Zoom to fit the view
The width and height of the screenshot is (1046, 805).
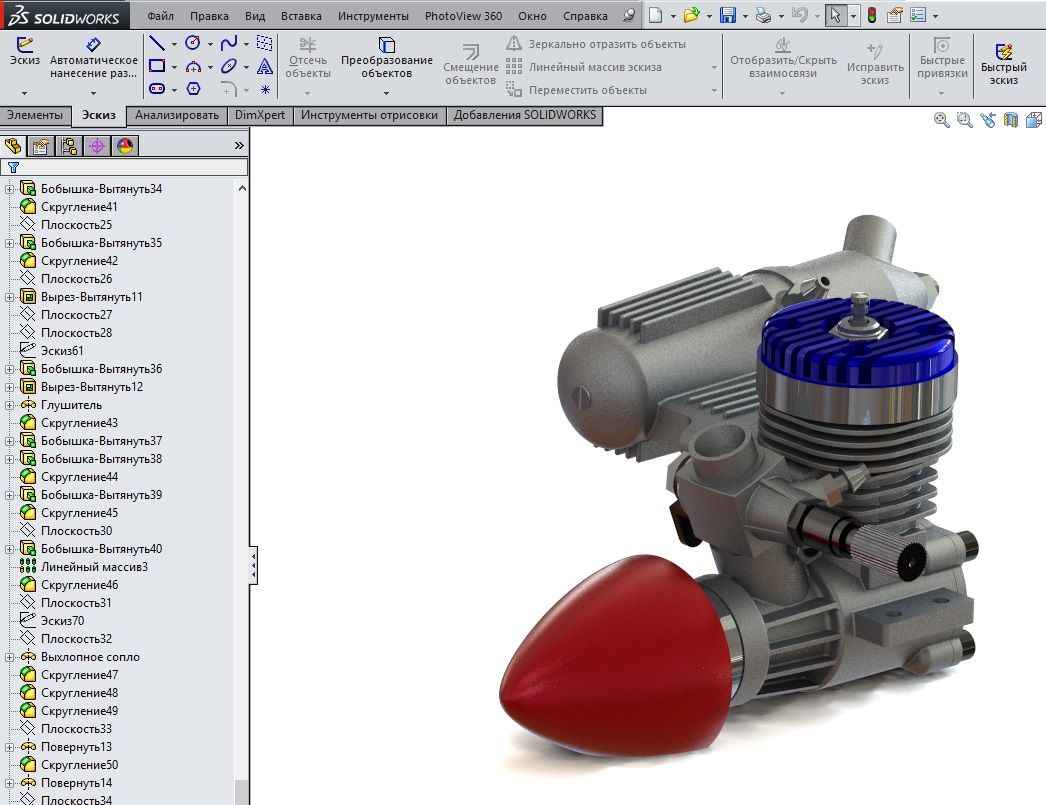tap(941, 120)
